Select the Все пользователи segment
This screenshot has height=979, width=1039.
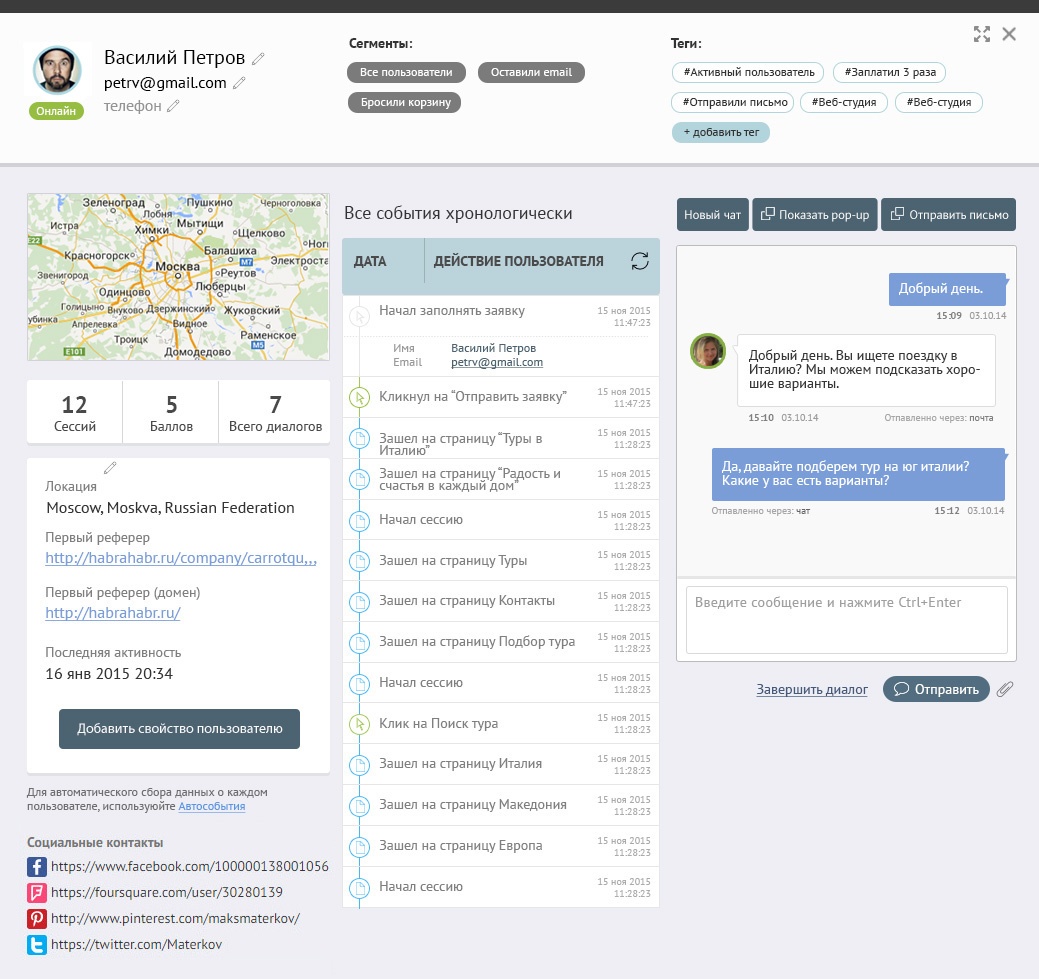coord(406,72)
